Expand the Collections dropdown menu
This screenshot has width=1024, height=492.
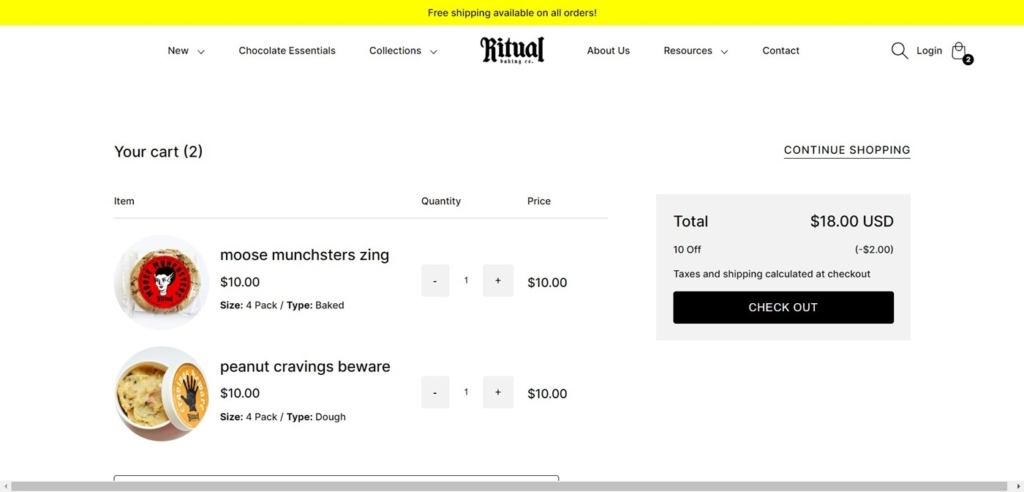pos(403,51)
